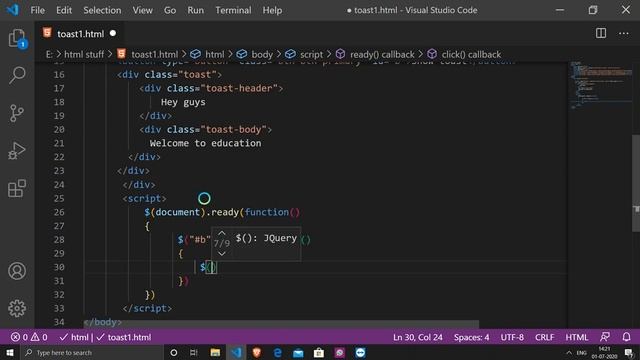The width and height of the screenshot is (640, 360).
Task: Change encoding via UTF-8
Action: [512, 337]
